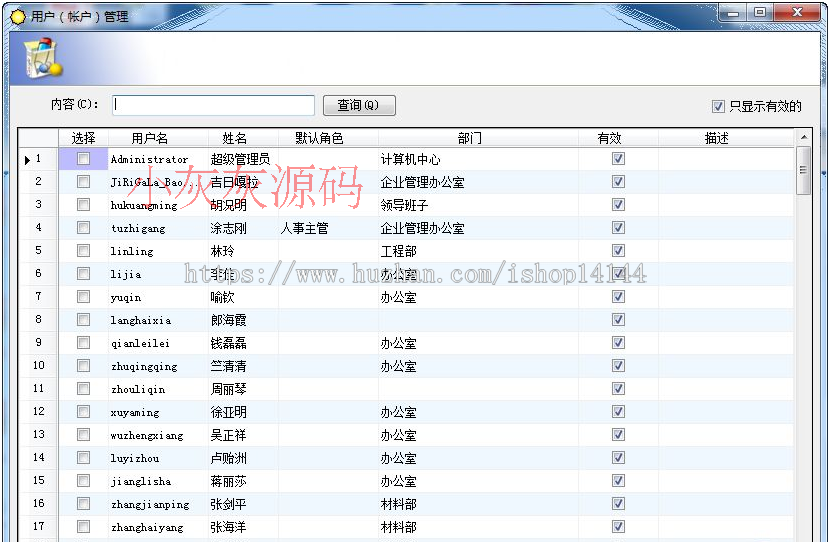This screenshot has width=831, height=542.
Task: Click the lijia username cell
Action: coord(158,274)
